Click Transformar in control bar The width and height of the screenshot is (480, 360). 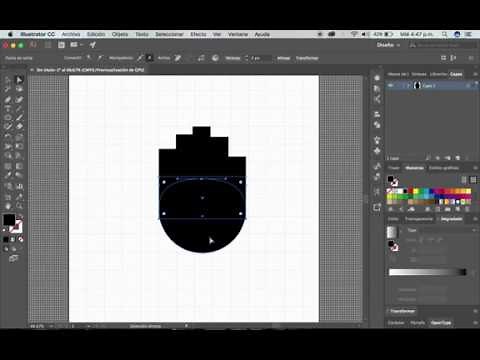[x=307, y=58]
